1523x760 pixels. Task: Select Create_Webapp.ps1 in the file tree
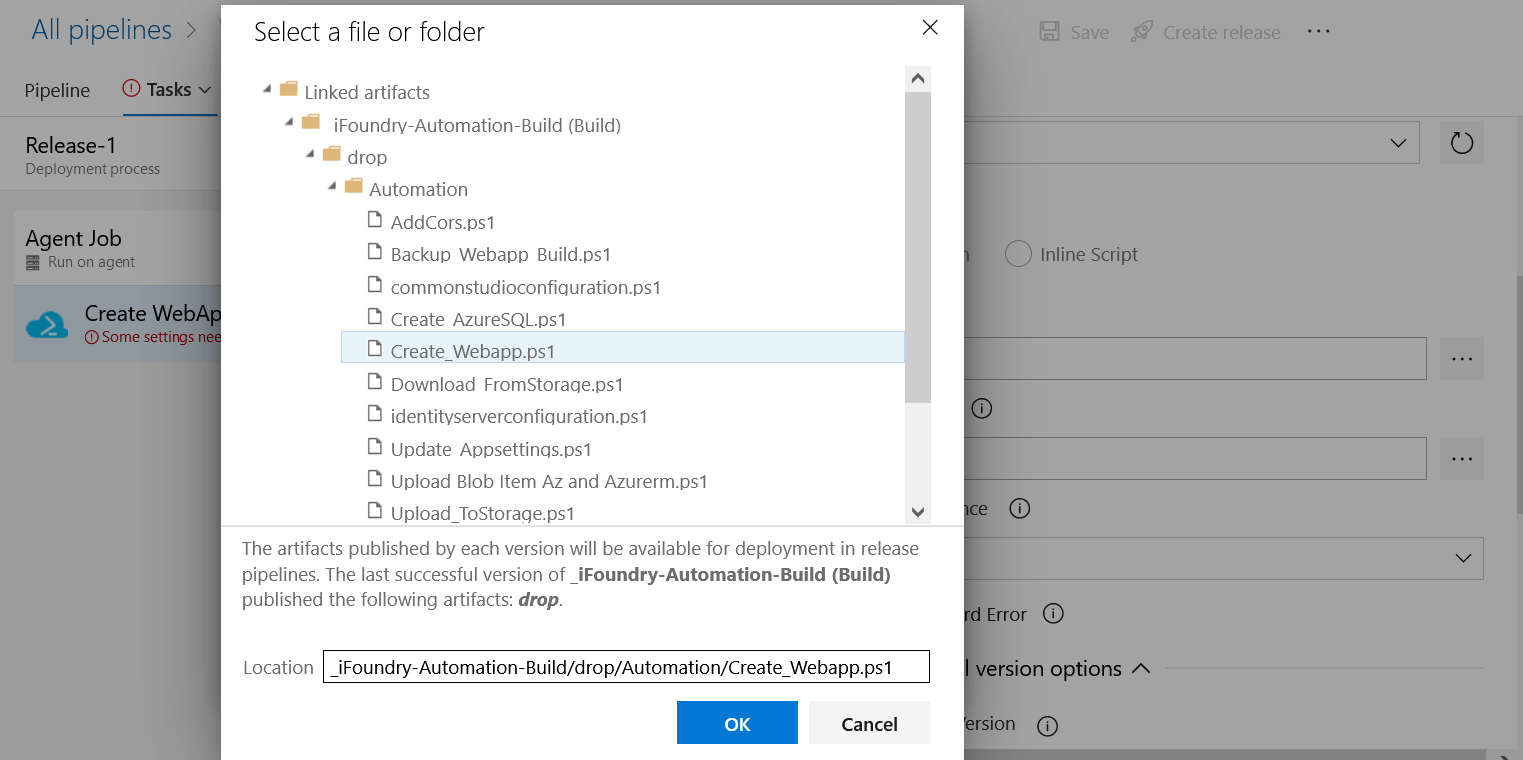[x=622, y=350]
